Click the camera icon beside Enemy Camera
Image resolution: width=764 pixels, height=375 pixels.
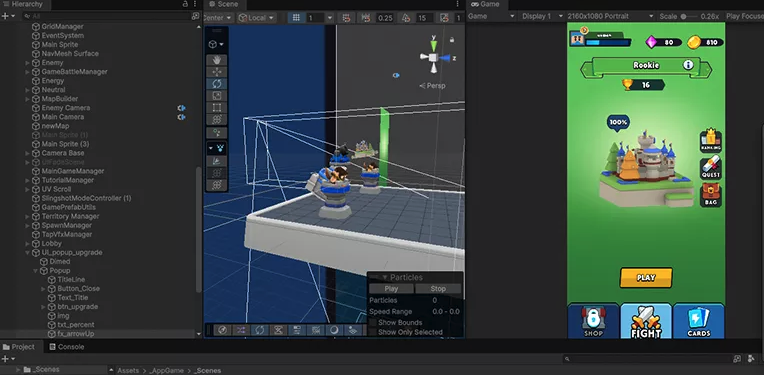(x=181, y=108)
